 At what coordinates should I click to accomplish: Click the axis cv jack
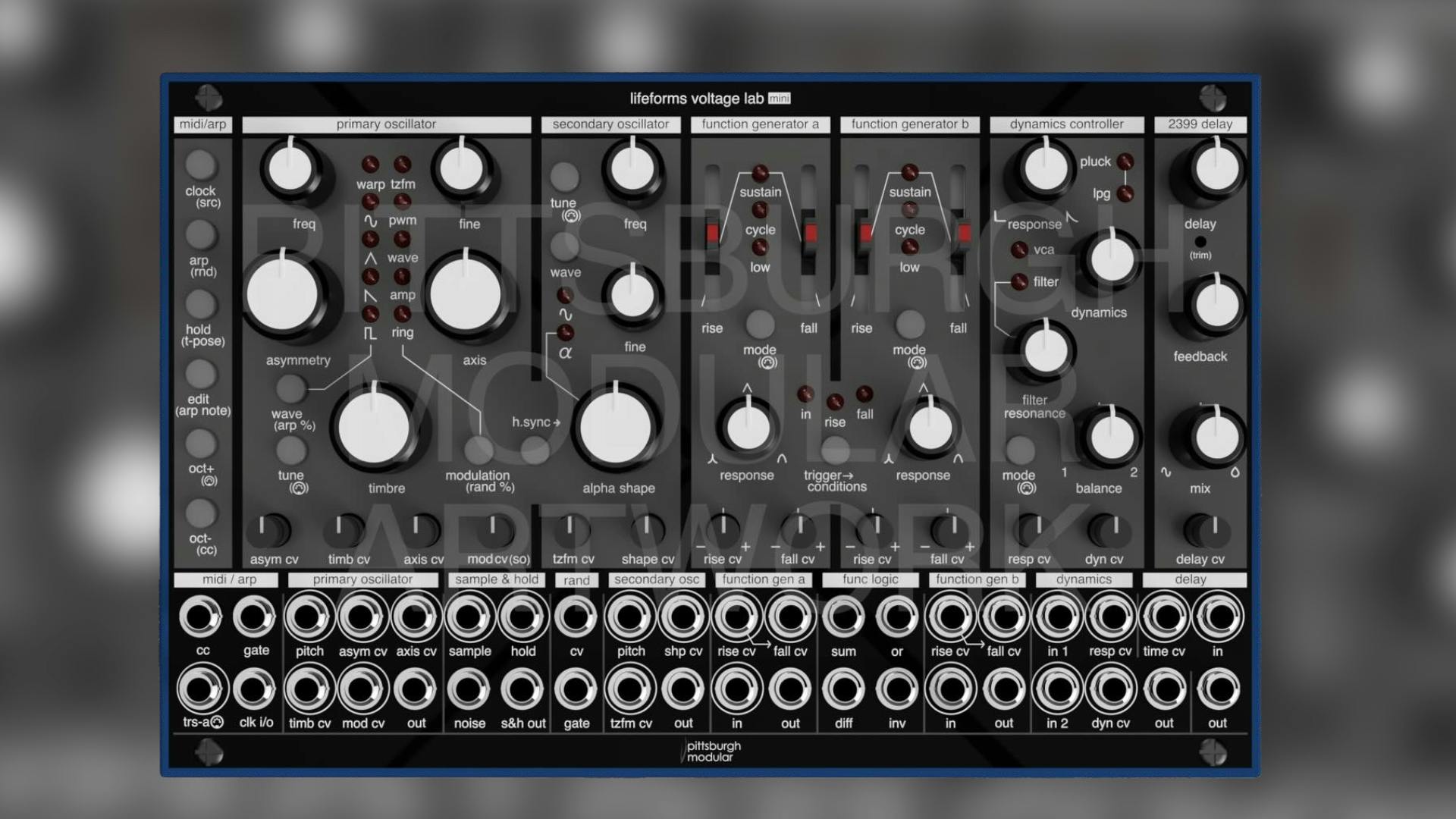pos(416,617)
